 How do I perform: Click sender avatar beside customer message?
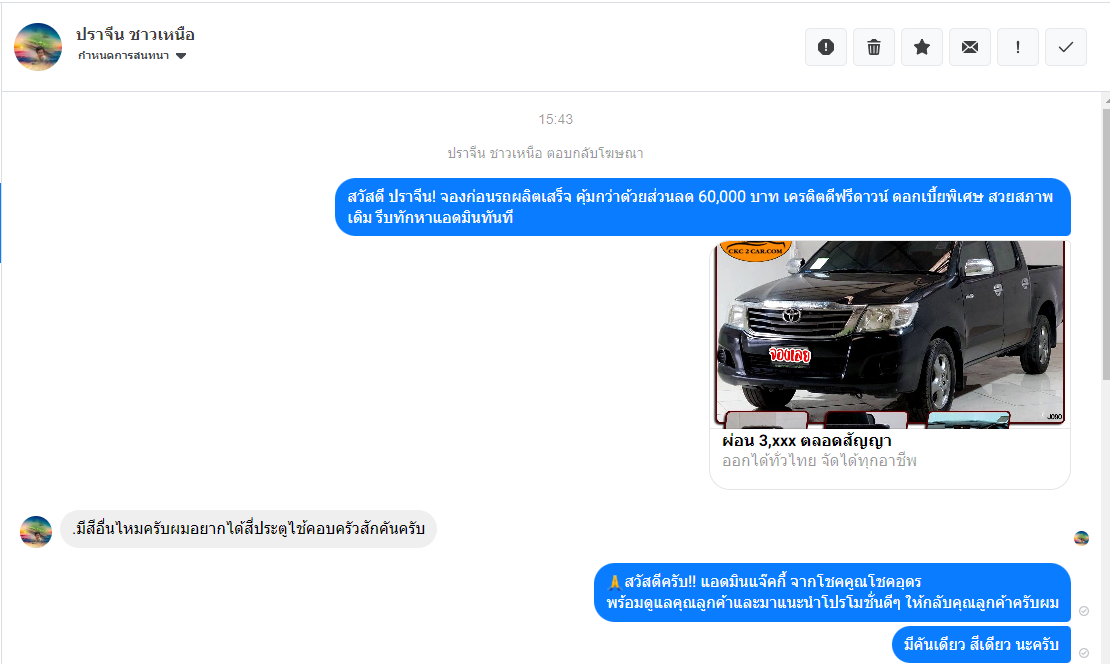(36, 532)
